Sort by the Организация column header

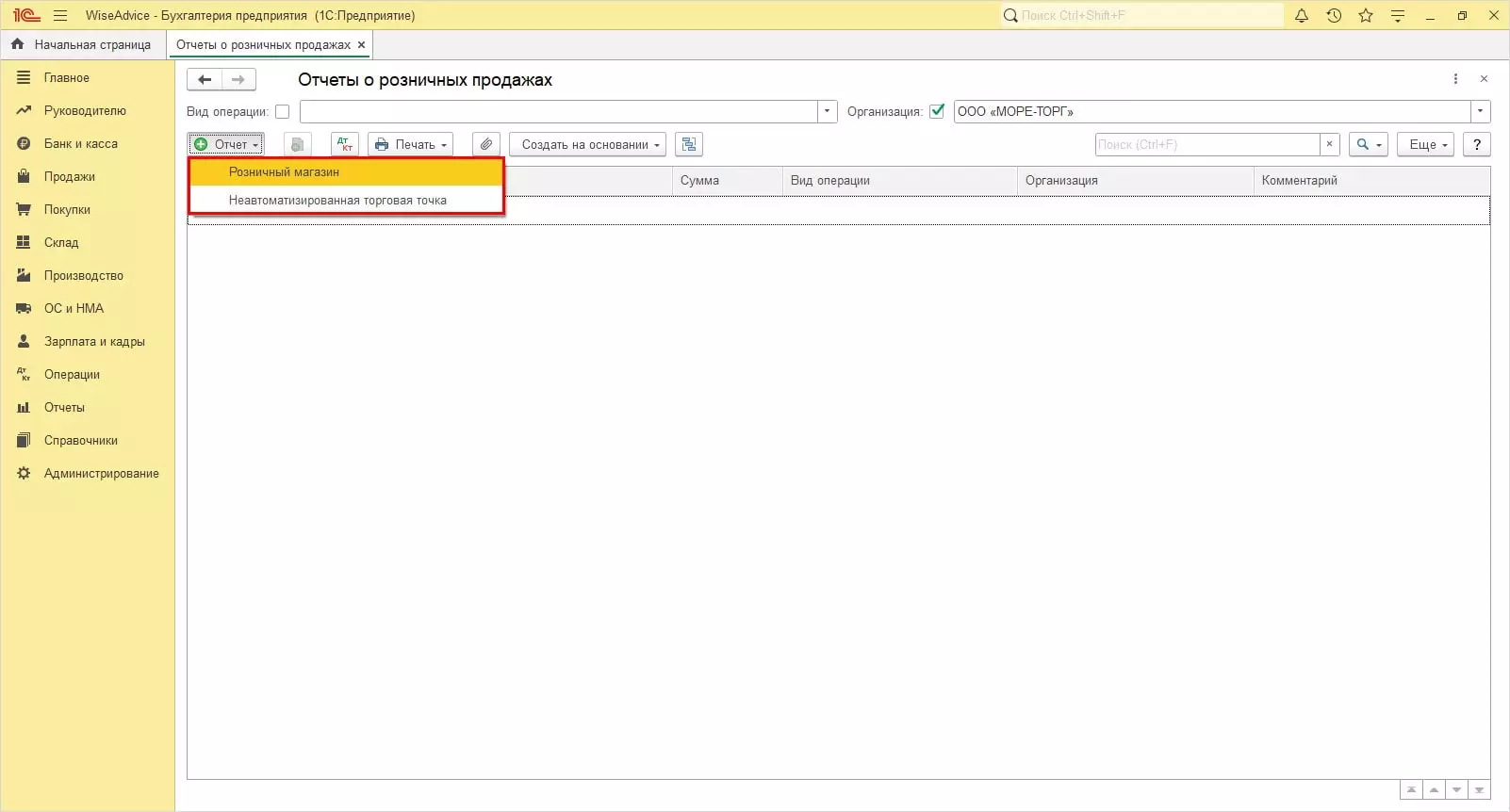[1136, 181]
